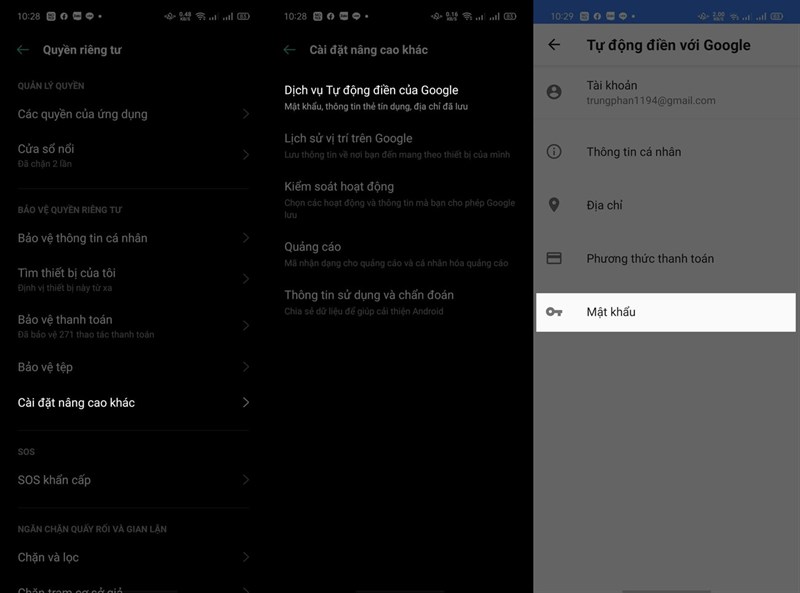Tap Wi-Fi icon on Cài đặt nâng cao khác screen
The image size is (800, 593).
(467, 16)
